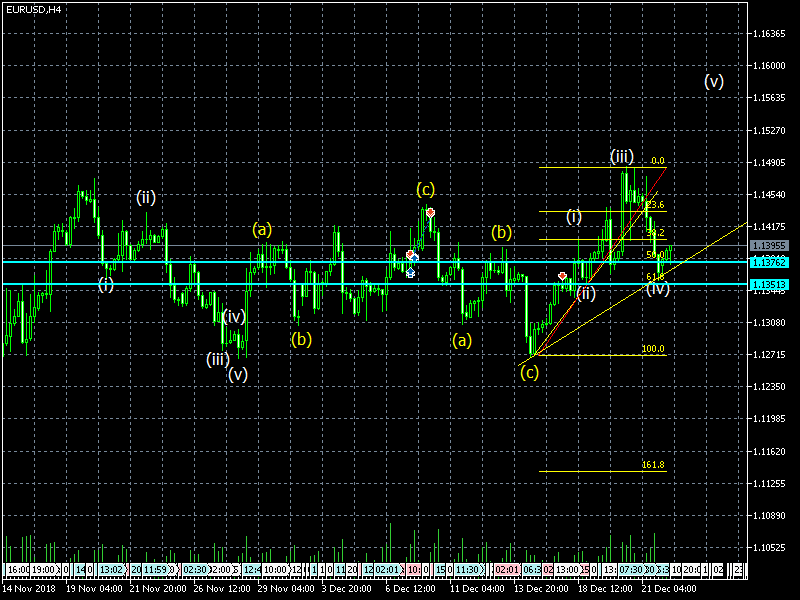This screenshot has width=800, height=600.
Task: Select the 1.16365 price scale value
Action: (x=771, y=34)
